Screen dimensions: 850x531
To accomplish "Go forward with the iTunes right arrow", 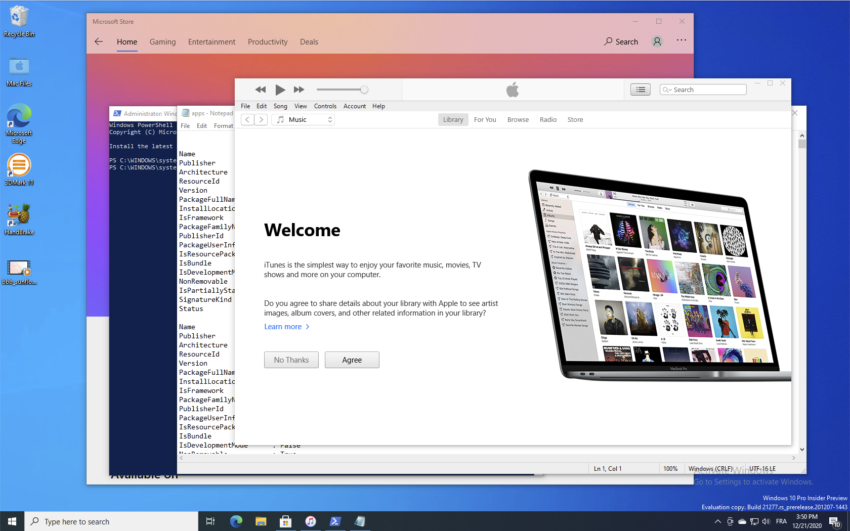I will (x=261, y=120).
